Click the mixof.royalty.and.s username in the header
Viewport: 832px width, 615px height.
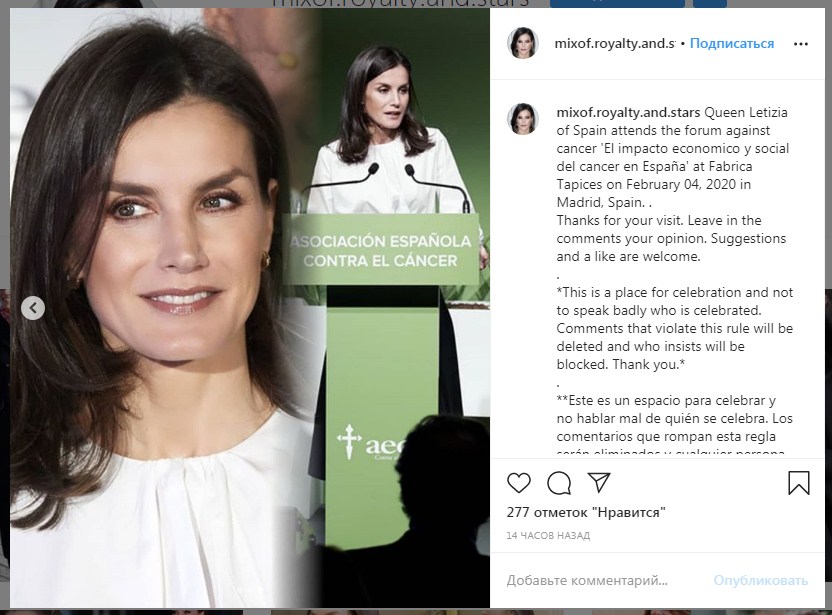614,44
